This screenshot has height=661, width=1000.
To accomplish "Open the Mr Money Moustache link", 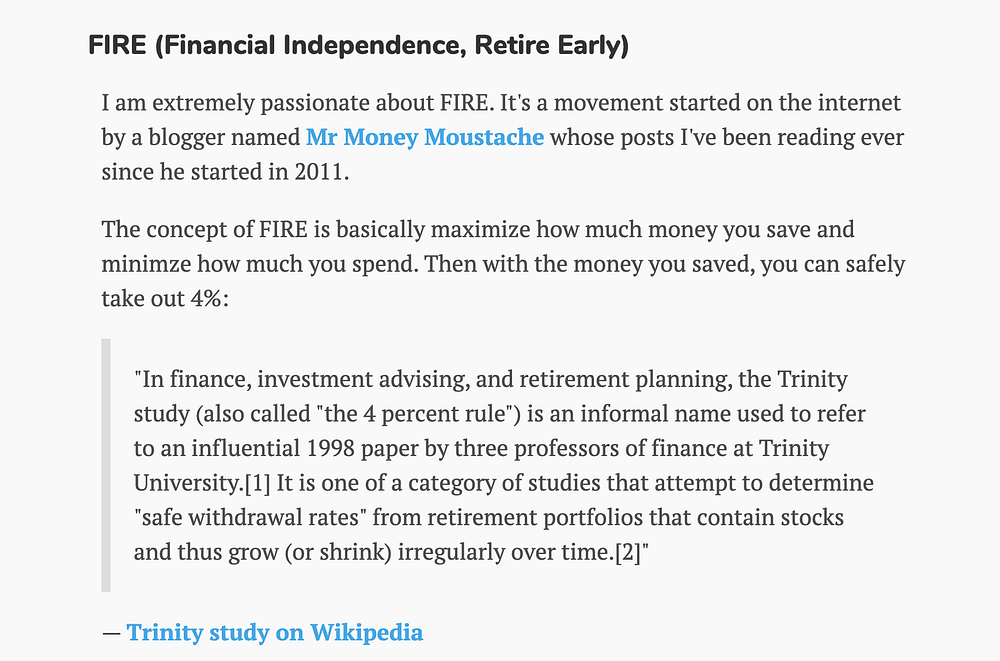I will 425,137.
